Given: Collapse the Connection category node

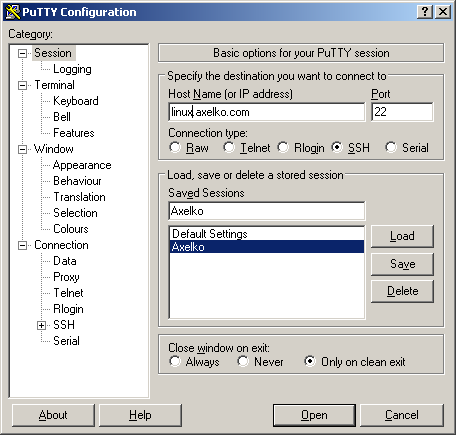Looking at the screenshot, I should [22, 245].
